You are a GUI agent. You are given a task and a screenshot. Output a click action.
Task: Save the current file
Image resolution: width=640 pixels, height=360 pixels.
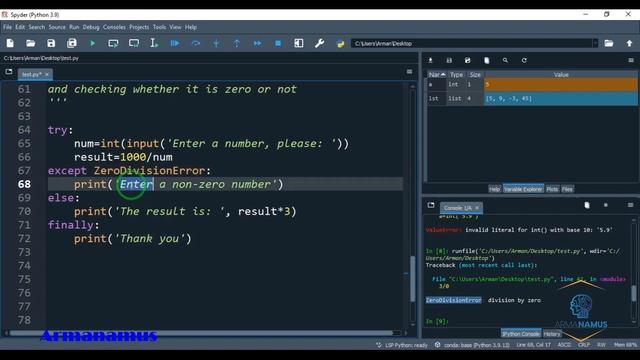coord(51,43)
